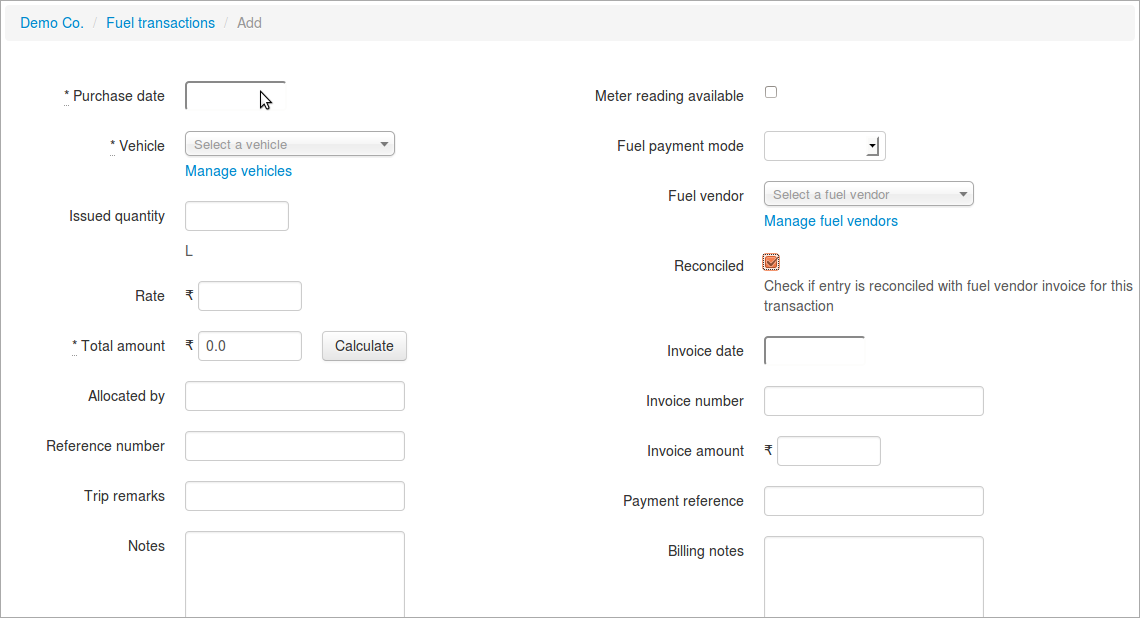Focus the Reference number field
Image resolution: width=1140 pixels, height=618 pixels.
click(295, 446)
